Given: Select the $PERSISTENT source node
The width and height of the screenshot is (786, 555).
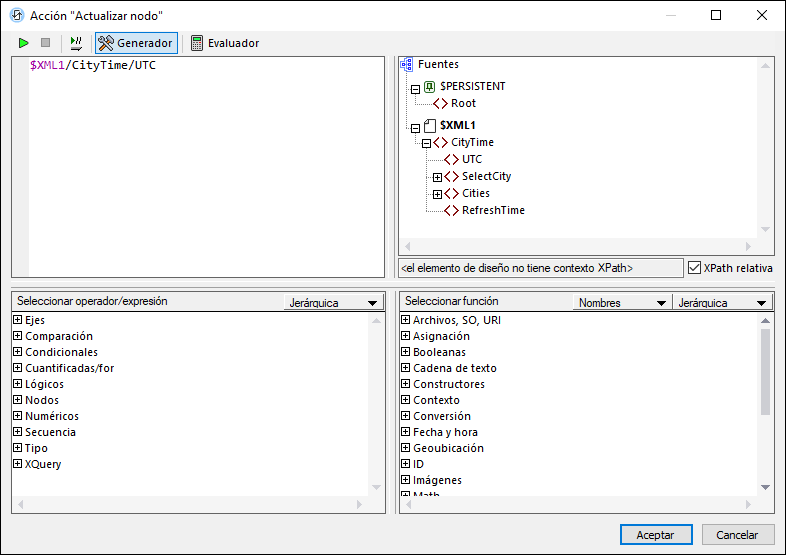Looking at the screenshot, I should click(472, 86).
